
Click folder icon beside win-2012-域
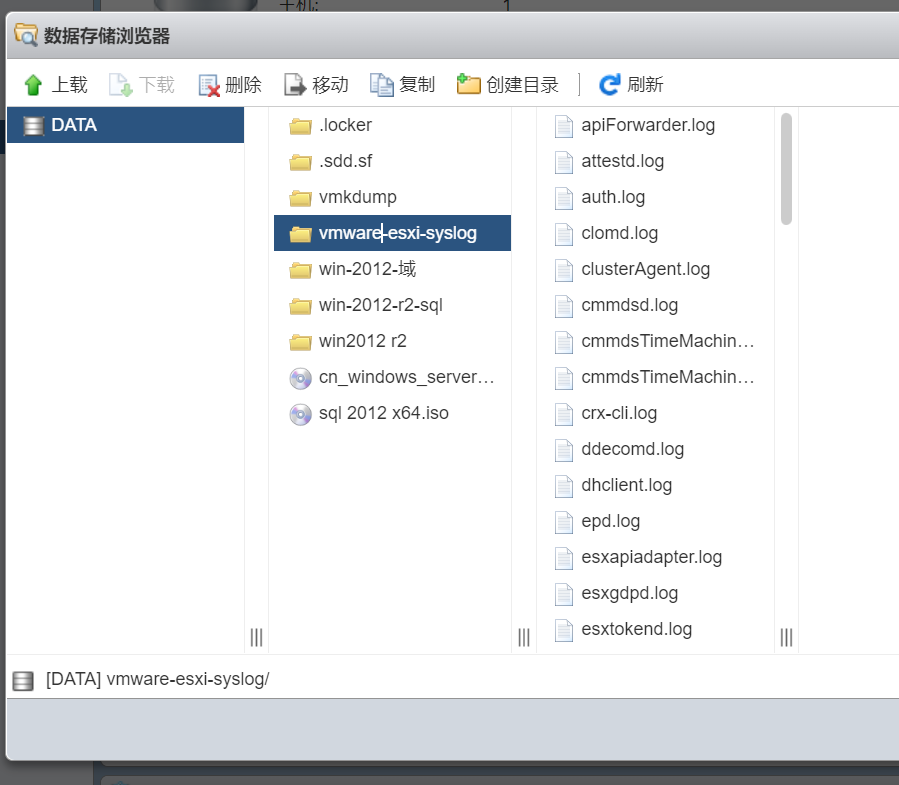(x=300, y=270)
